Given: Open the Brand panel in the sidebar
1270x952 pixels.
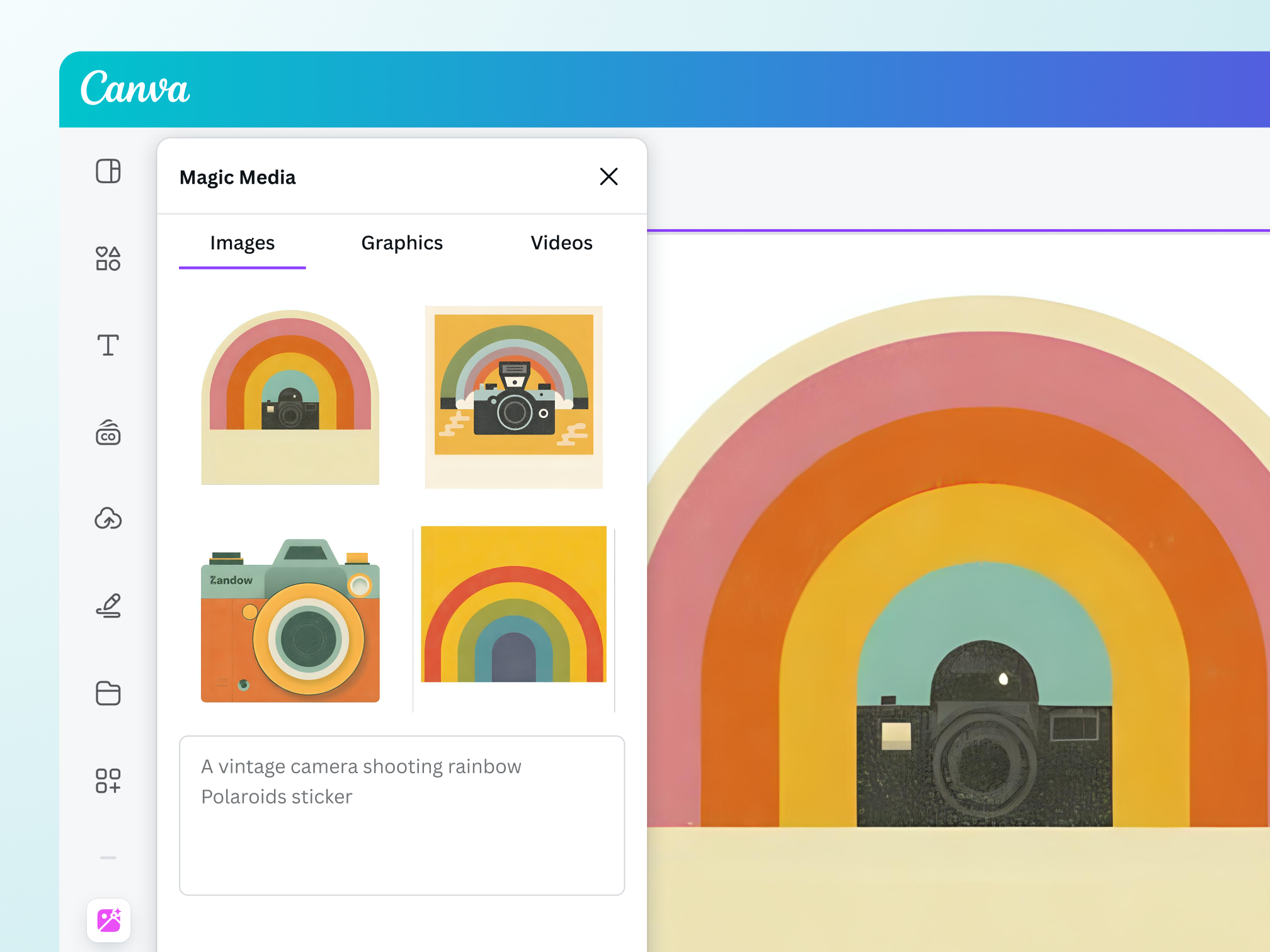Looking at the screenshot, I should (108, 433).
